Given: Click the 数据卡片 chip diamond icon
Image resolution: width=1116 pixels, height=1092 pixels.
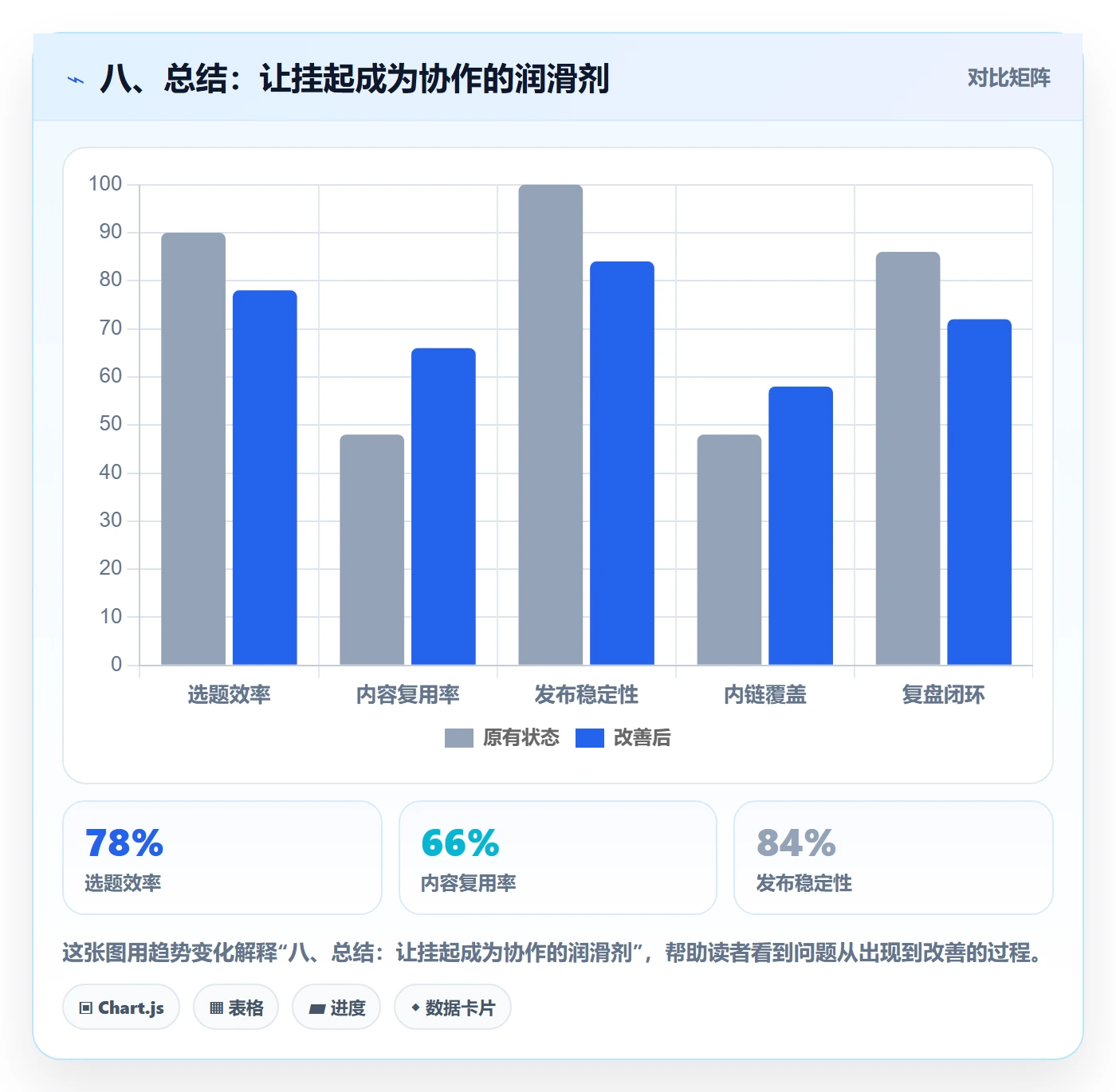Looking at the screenshot, I should pos(415,1008).
